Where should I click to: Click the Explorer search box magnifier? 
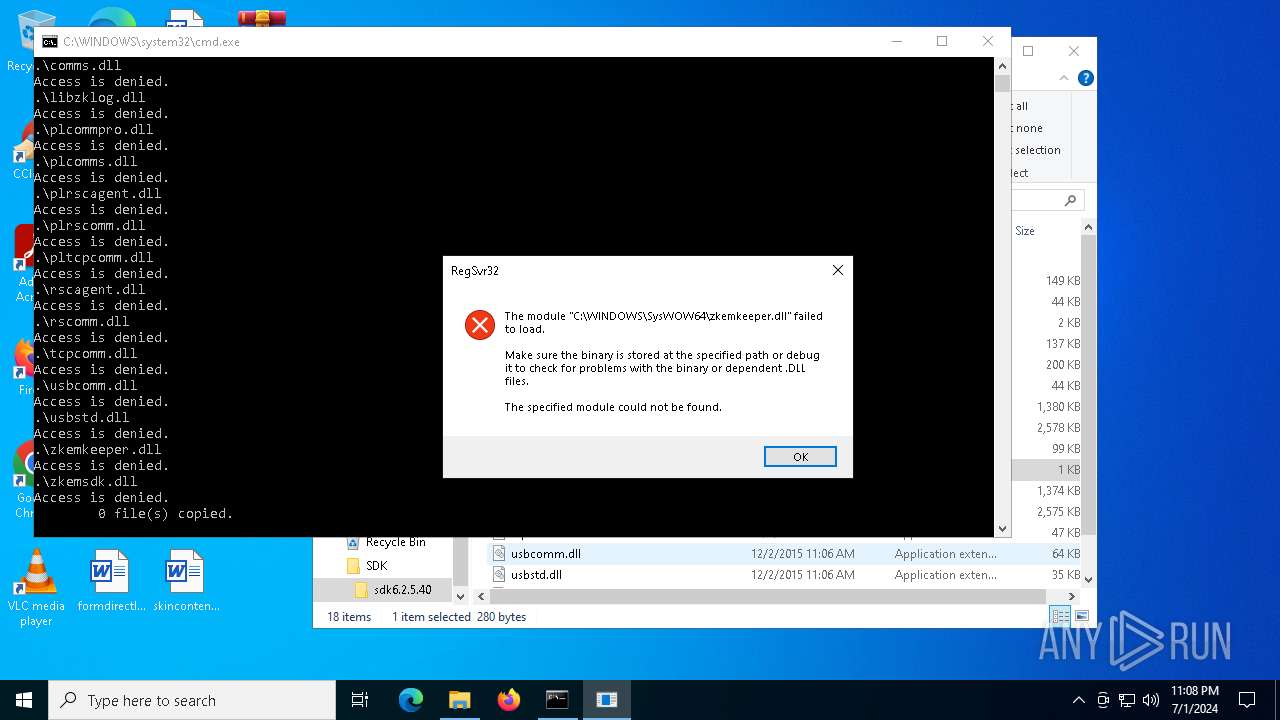click(1070, 200)
